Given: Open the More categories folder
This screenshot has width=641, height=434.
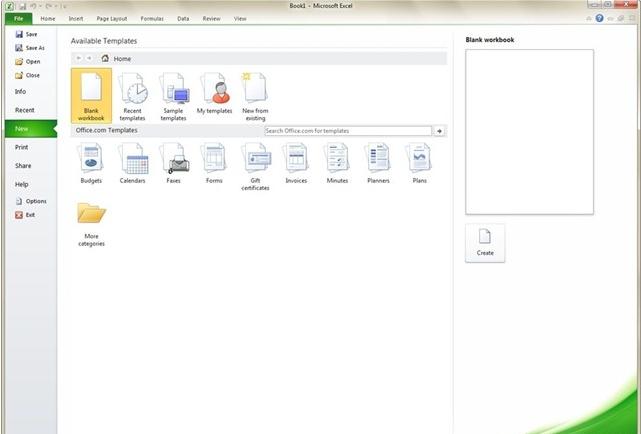Looking at the screenshot, I should (91, 223).
